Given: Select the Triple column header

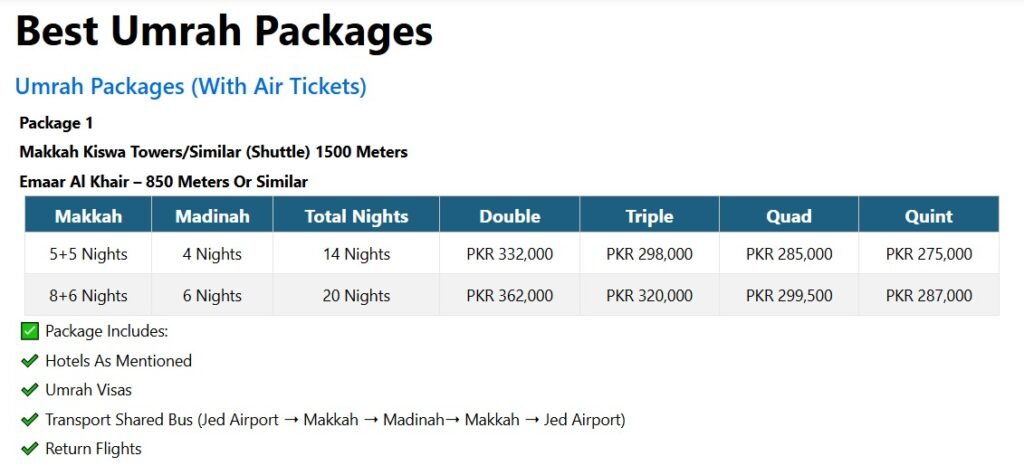Looking at the screenshot, I should click(649, 214).
